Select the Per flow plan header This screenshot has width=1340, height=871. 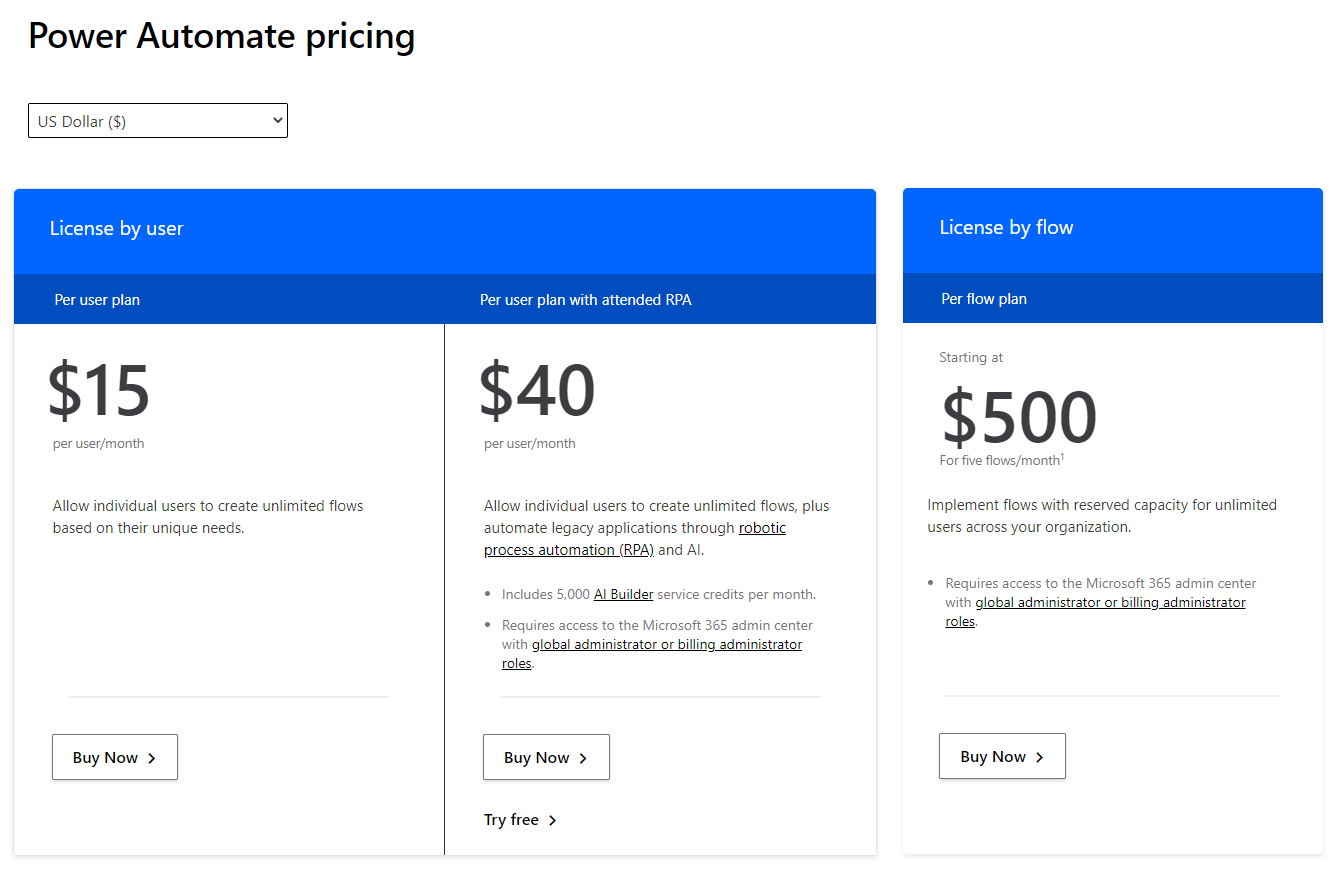tap(983, 299)
